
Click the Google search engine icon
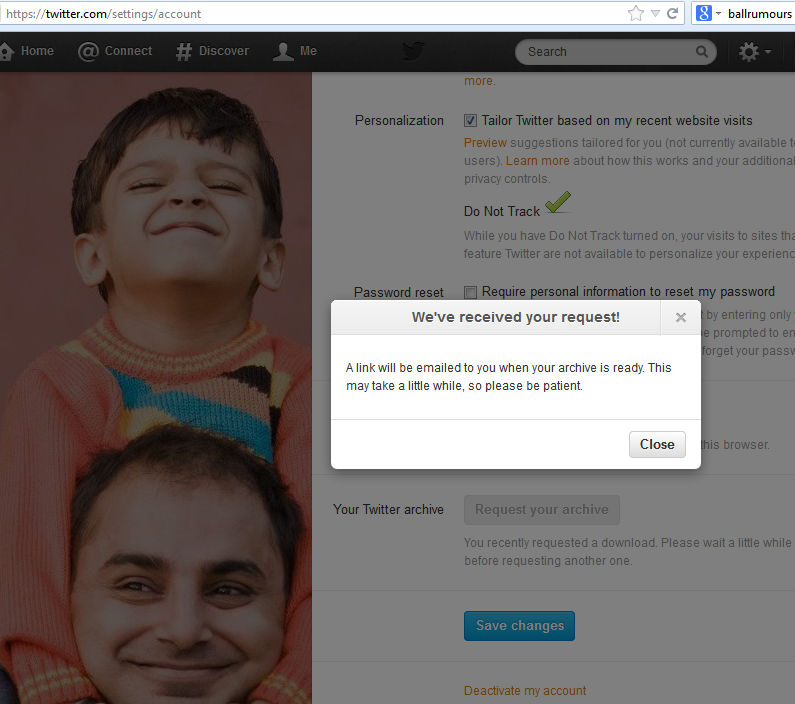(x=703, y=14)
